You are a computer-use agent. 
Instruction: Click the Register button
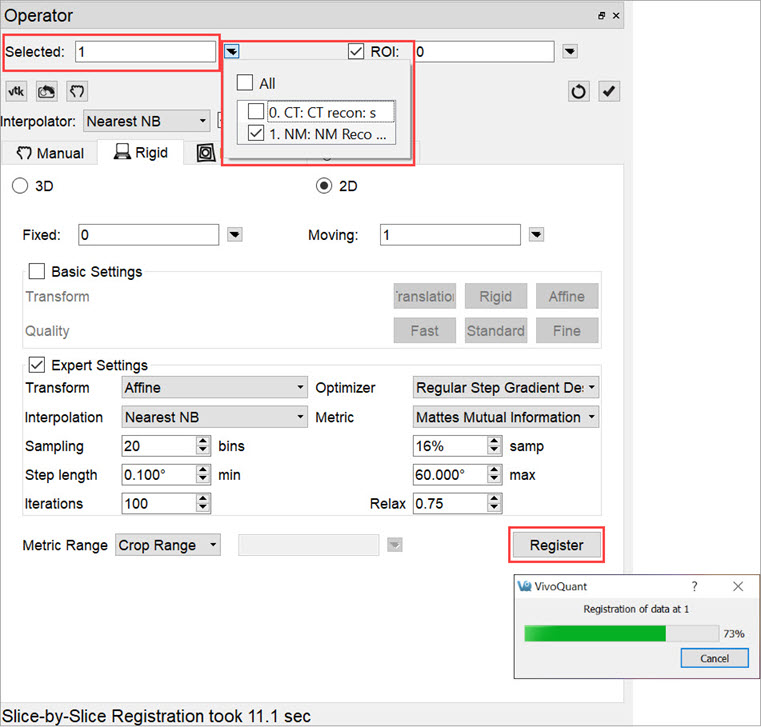pos(556,545)
